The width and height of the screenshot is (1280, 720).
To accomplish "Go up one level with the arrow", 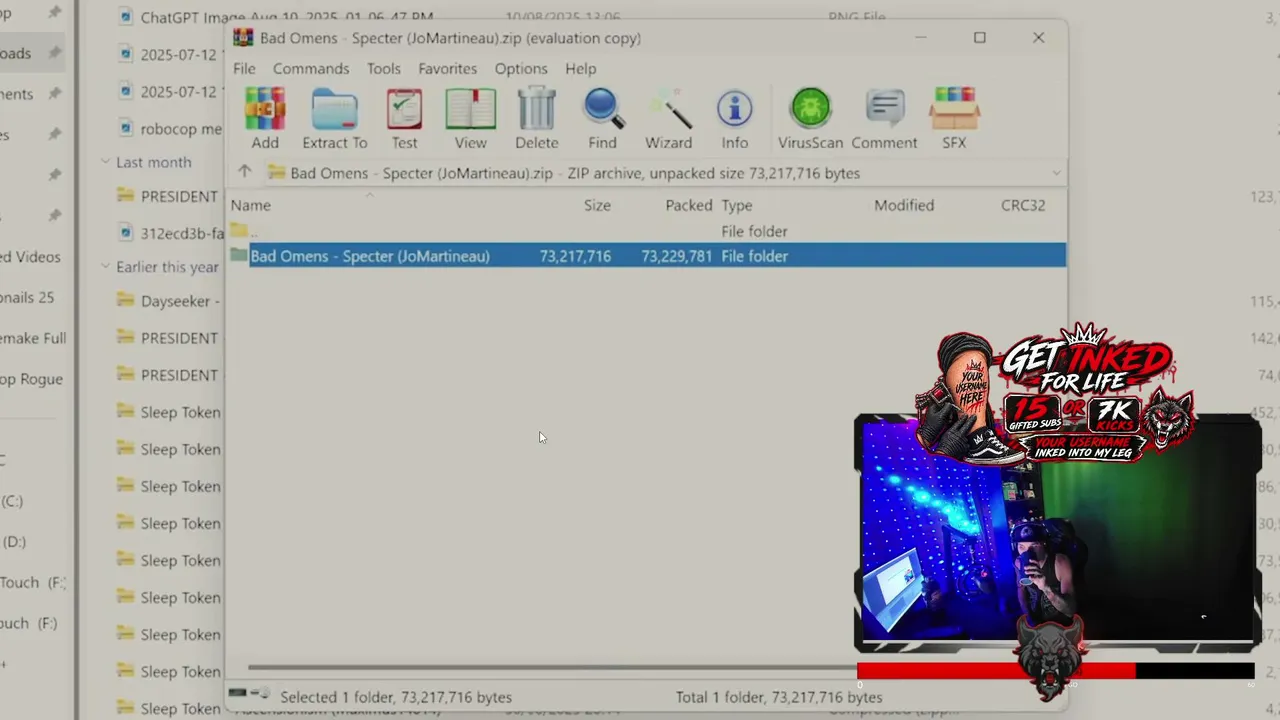I will point(244,172).
